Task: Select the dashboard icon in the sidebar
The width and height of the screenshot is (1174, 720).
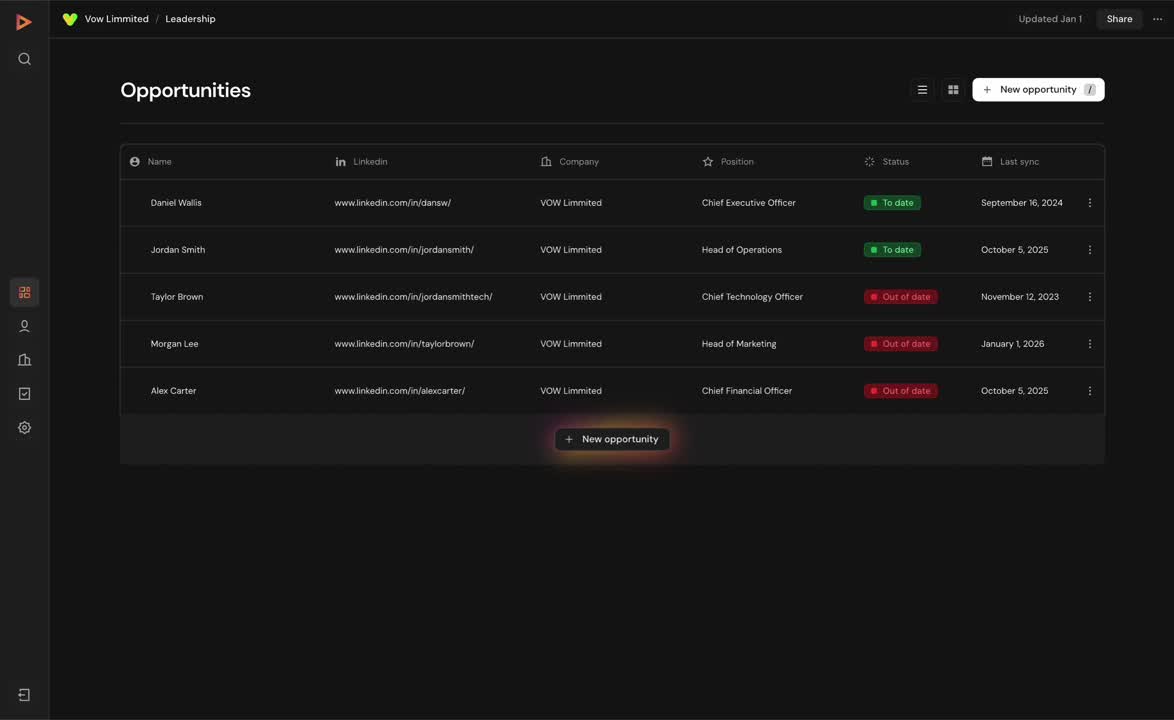Action: pos(24,291)
